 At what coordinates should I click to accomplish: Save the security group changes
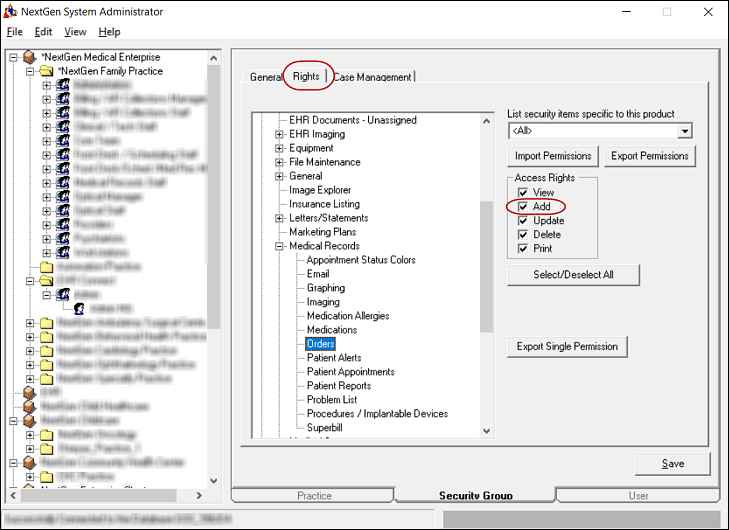[672, 464]
